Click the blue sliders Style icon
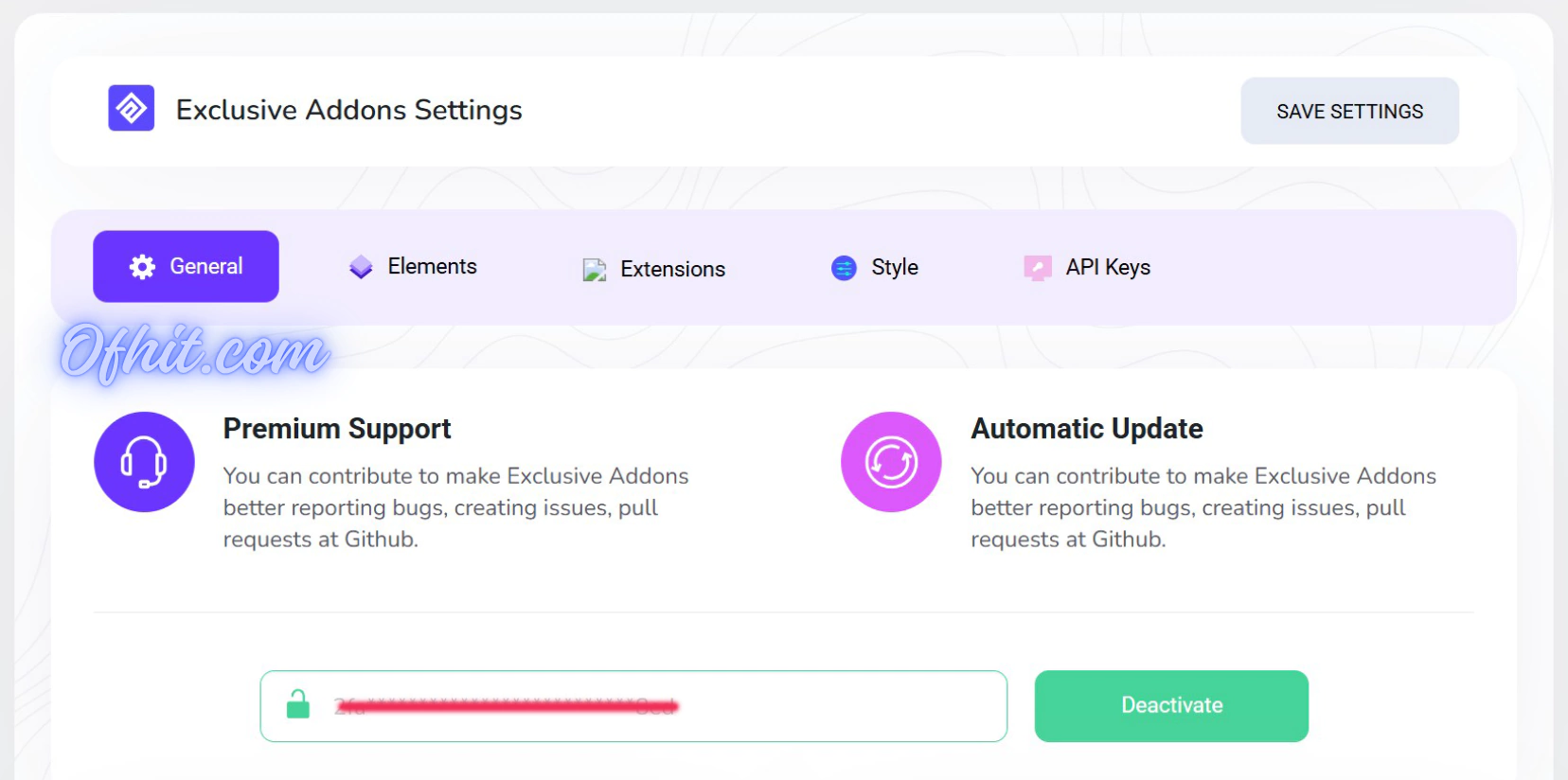 tap(844, 268)
